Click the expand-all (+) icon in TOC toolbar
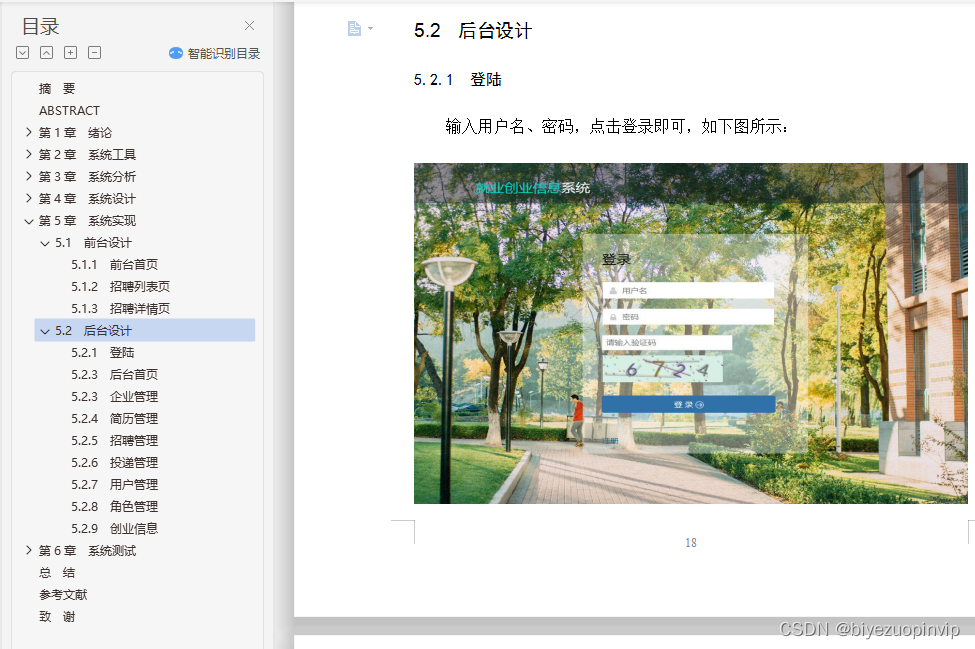975x649 pixels. coord(70,53)
